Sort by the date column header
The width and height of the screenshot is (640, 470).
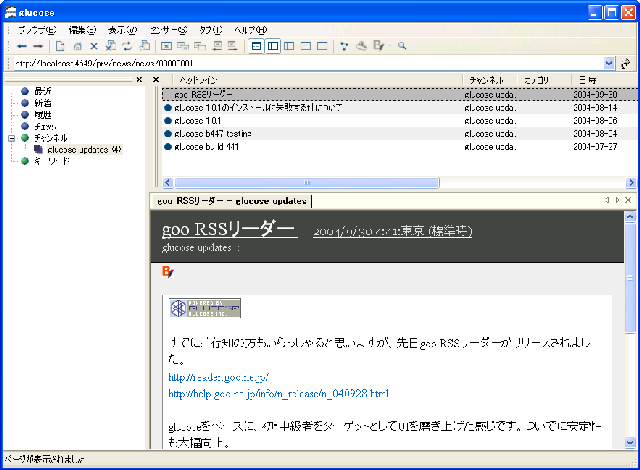pyautogui.click(x=604, y=80)
